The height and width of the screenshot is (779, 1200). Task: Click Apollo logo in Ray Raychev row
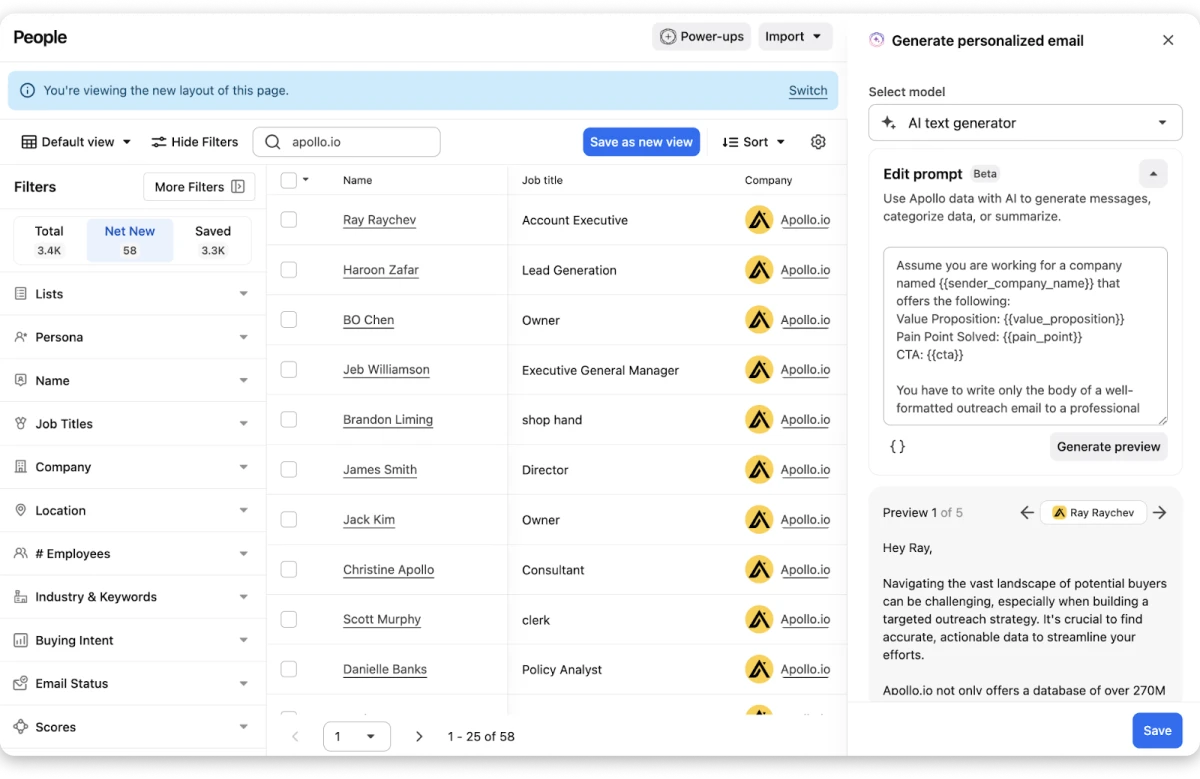pyautogui.click(x=759, y=220)
